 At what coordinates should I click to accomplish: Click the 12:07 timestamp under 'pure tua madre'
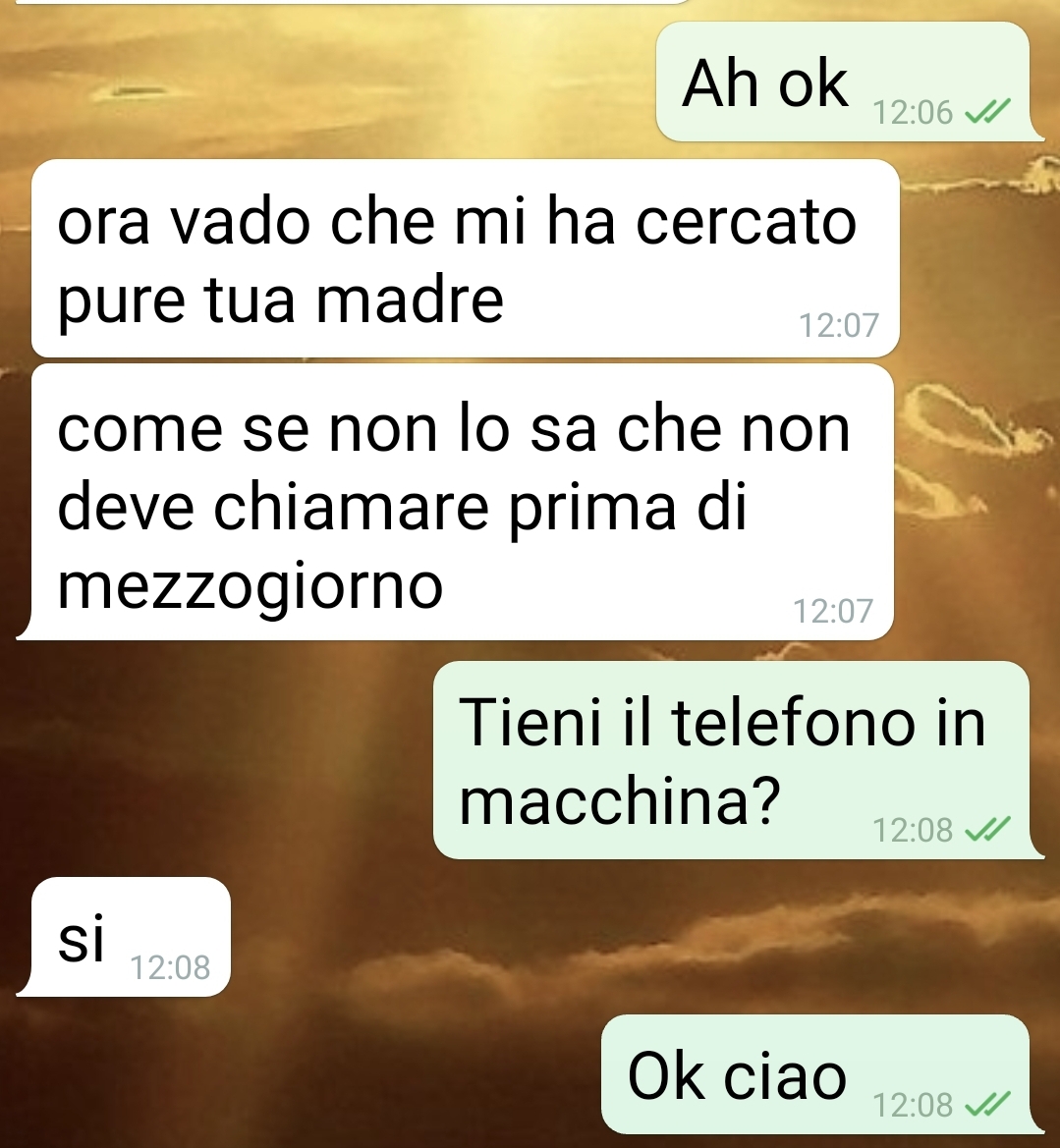[x=838, y=325]
